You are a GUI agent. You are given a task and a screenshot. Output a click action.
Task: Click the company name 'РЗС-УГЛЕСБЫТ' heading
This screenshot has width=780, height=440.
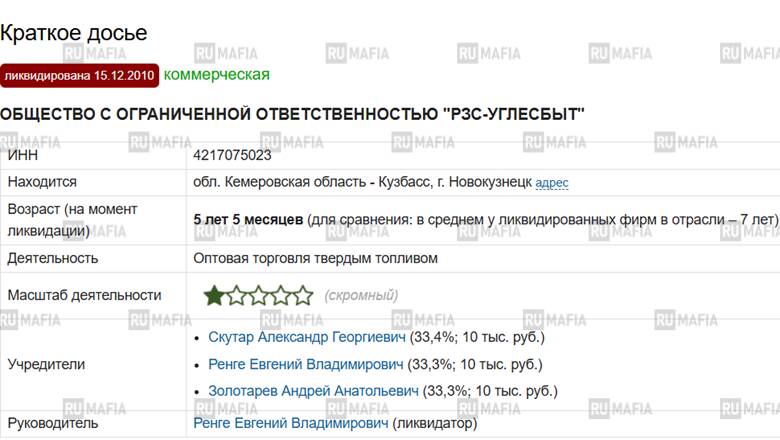(x=514, y=114)
